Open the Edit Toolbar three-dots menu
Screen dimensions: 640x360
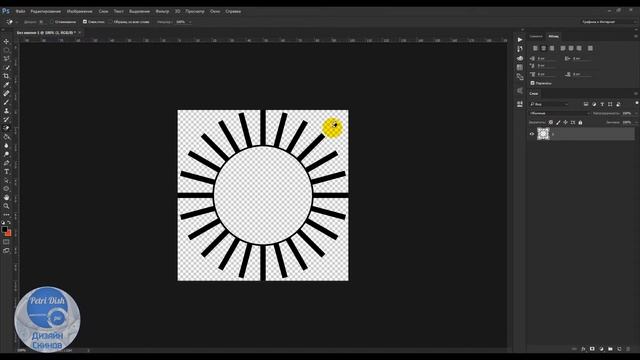point(6,214)
